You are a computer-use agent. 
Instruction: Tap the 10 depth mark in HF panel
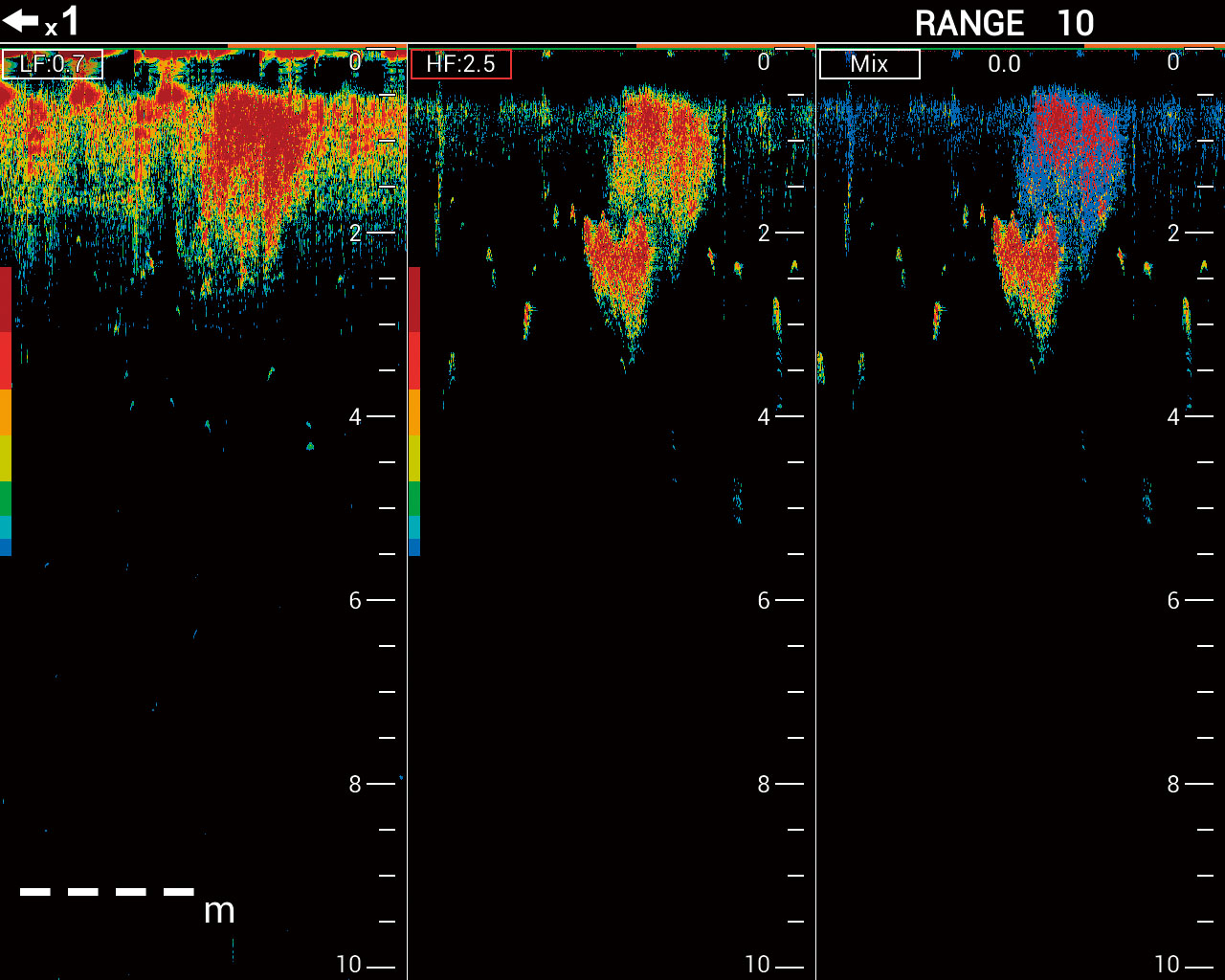point(757,964)
